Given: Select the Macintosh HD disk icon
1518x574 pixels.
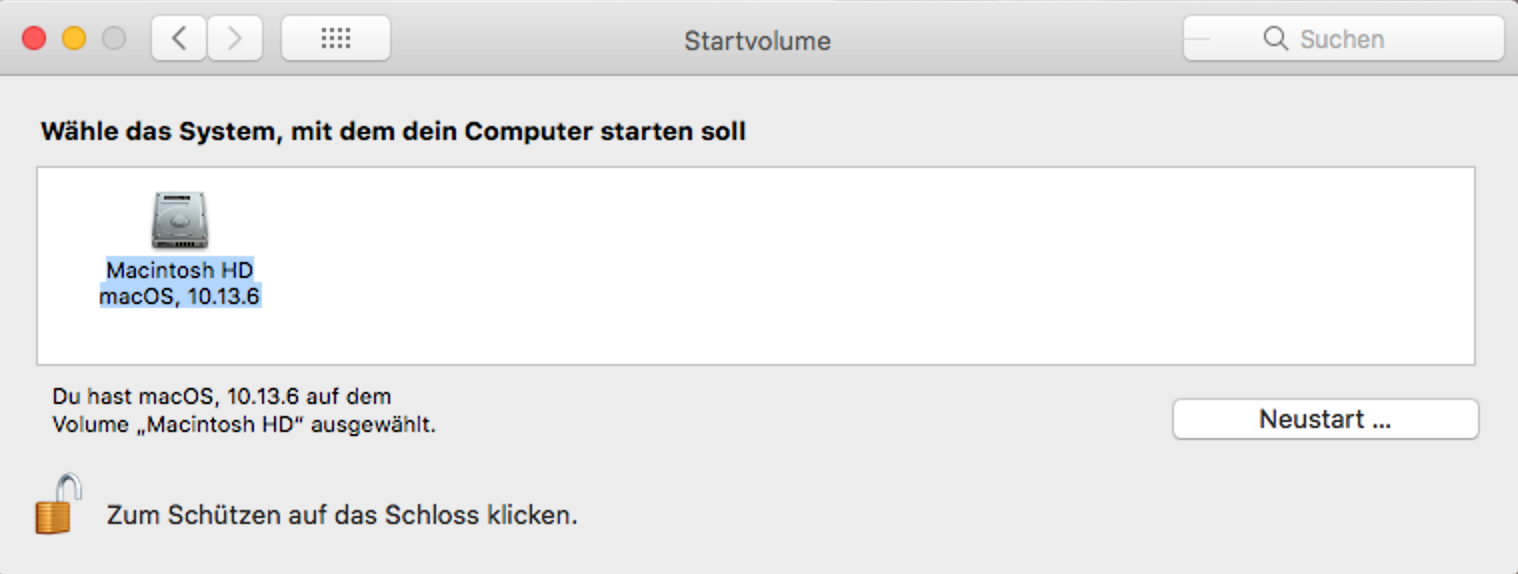Looking at the screenshot, I should 180,220.
